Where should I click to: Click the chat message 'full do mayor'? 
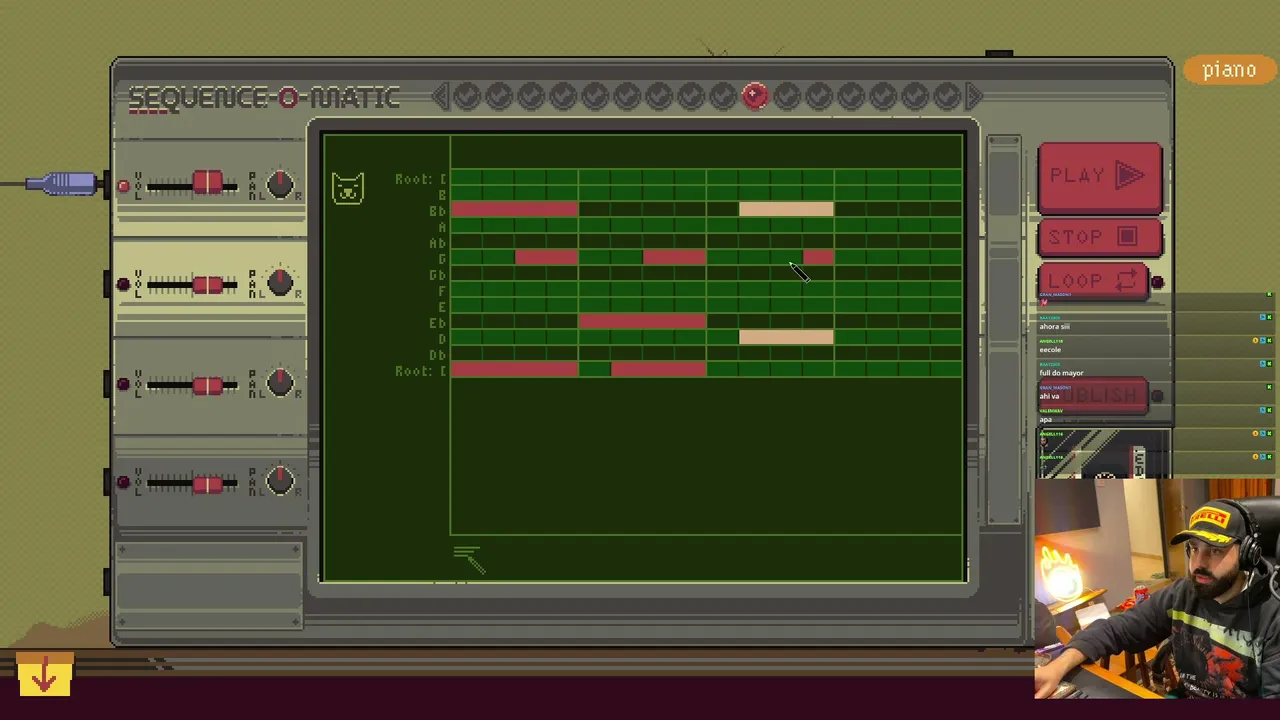tap(1061, 373)
